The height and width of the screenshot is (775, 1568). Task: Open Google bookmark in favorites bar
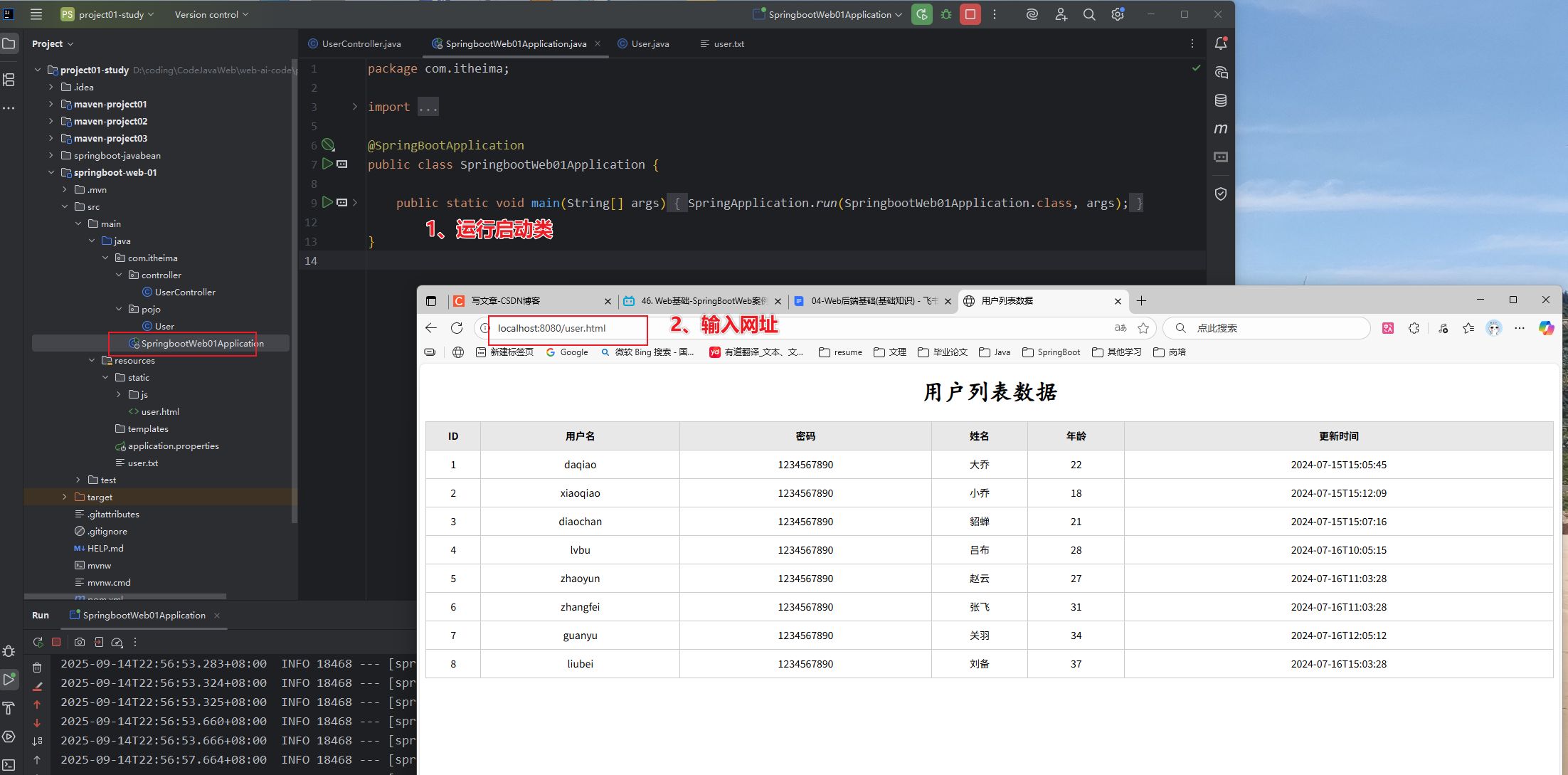tap(567, 352)
